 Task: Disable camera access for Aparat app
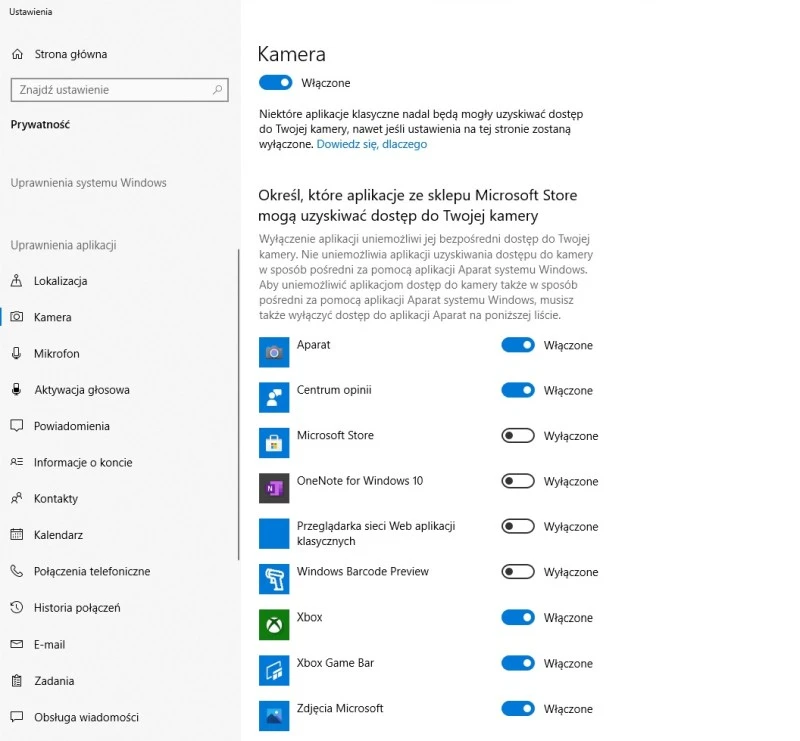[518, 345]
